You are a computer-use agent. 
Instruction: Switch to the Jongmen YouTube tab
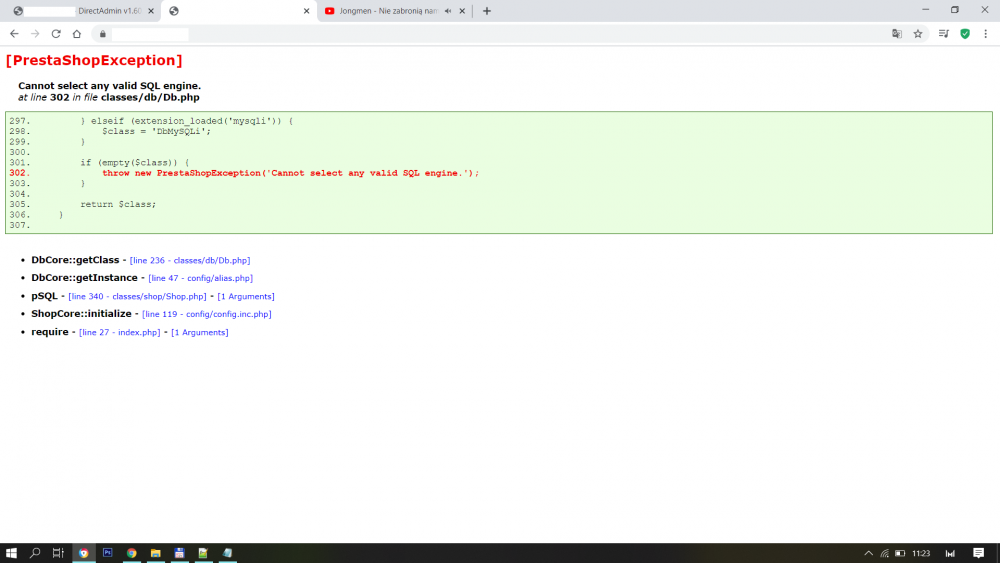389,11
